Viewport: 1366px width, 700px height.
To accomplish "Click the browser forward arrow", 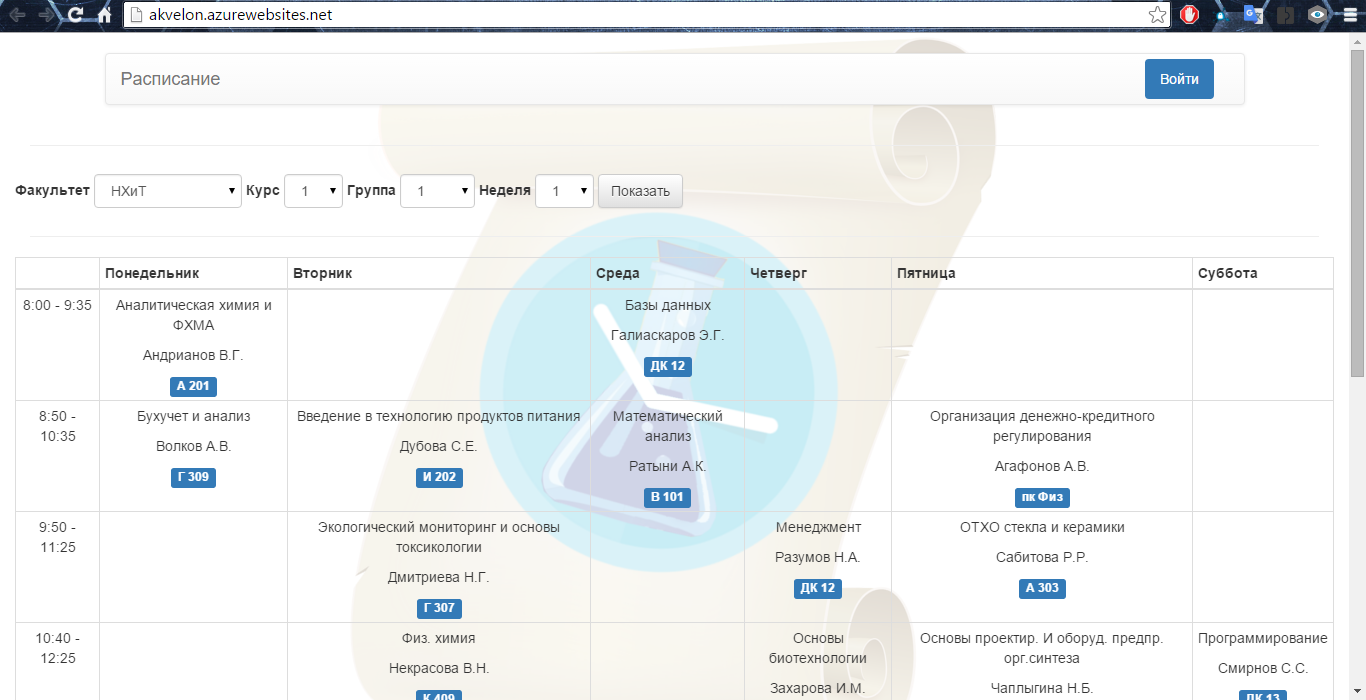I will pyautogui.click(x=46, y=15).
